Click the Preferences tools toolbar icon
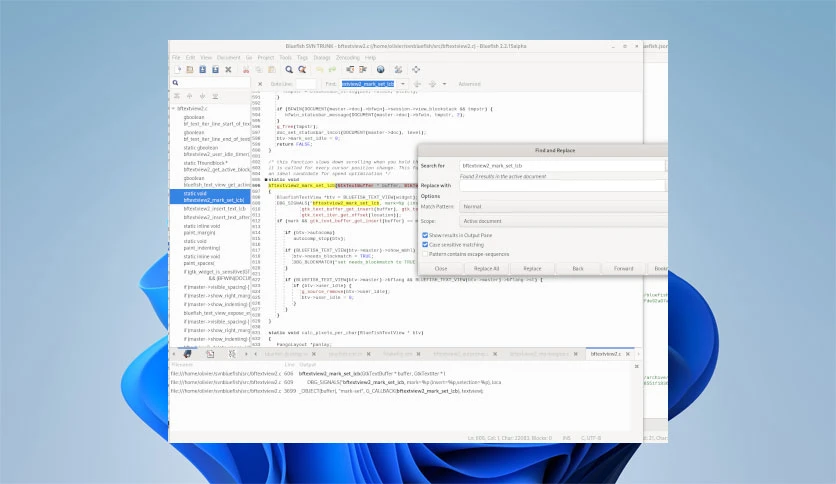 pyautogui.click(x=398, y=70)
